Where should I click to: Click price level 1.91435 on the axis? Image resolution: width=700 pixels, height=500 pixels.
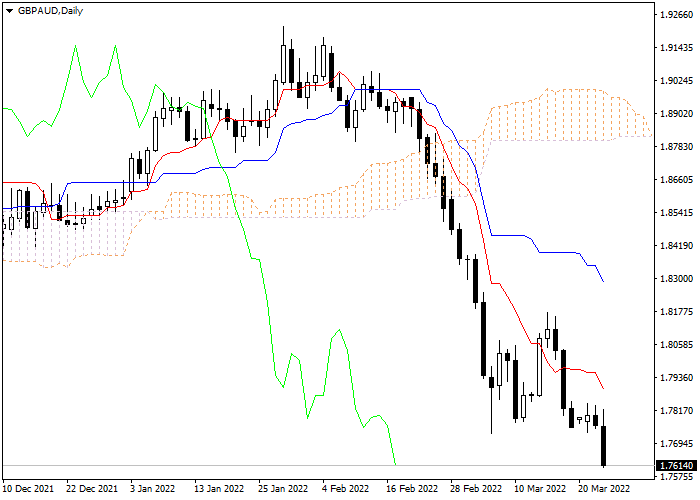pyautogui.click(x=677, y=48)
